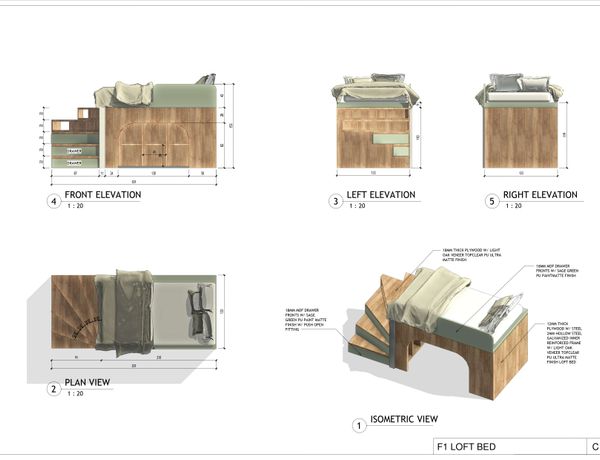Click the circled number 3 view marker
This screenshot has width=600, height=460.
pyautogui.click(x=336, y=201)
